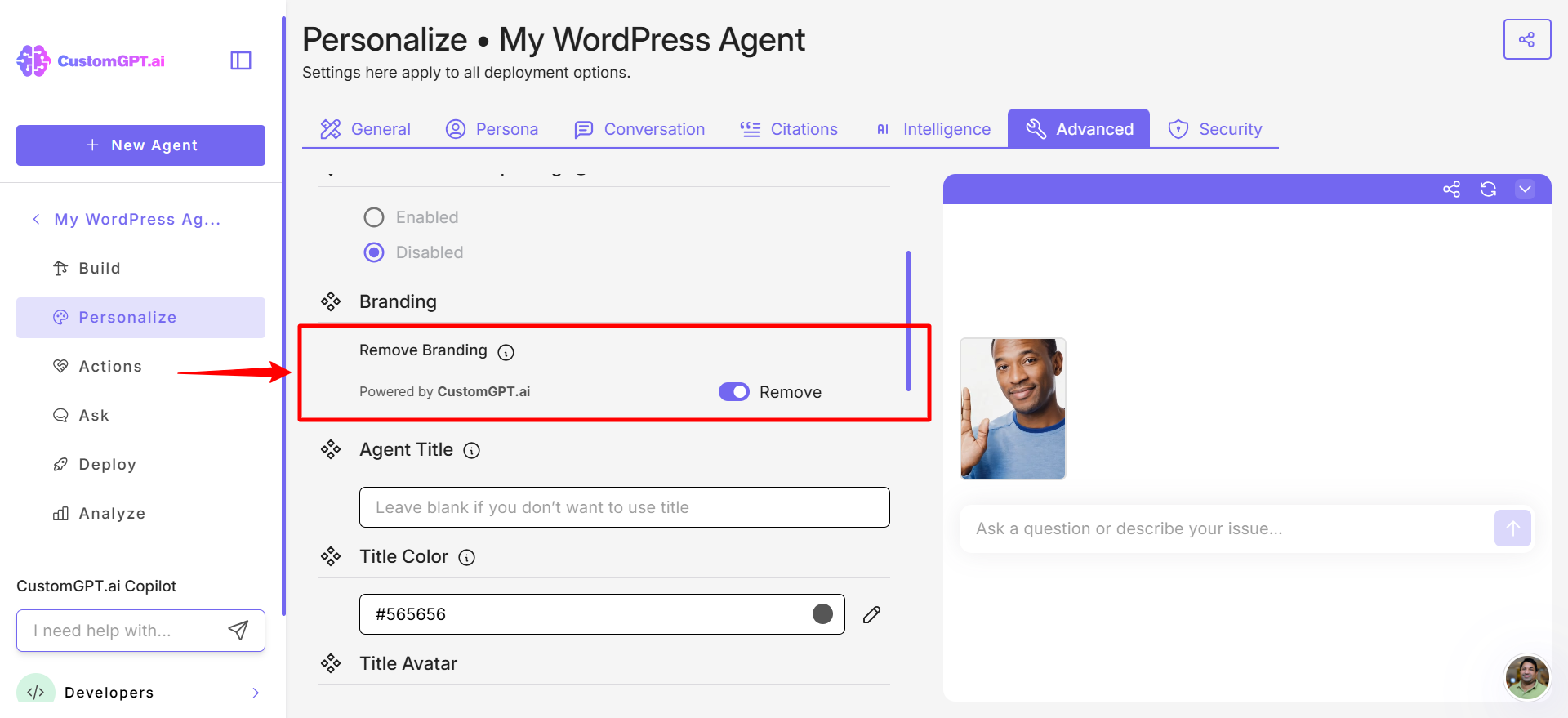This screenshot has width=1568, height=718.
Task: Click the Title Color section diamond icon
Action: 331,556
